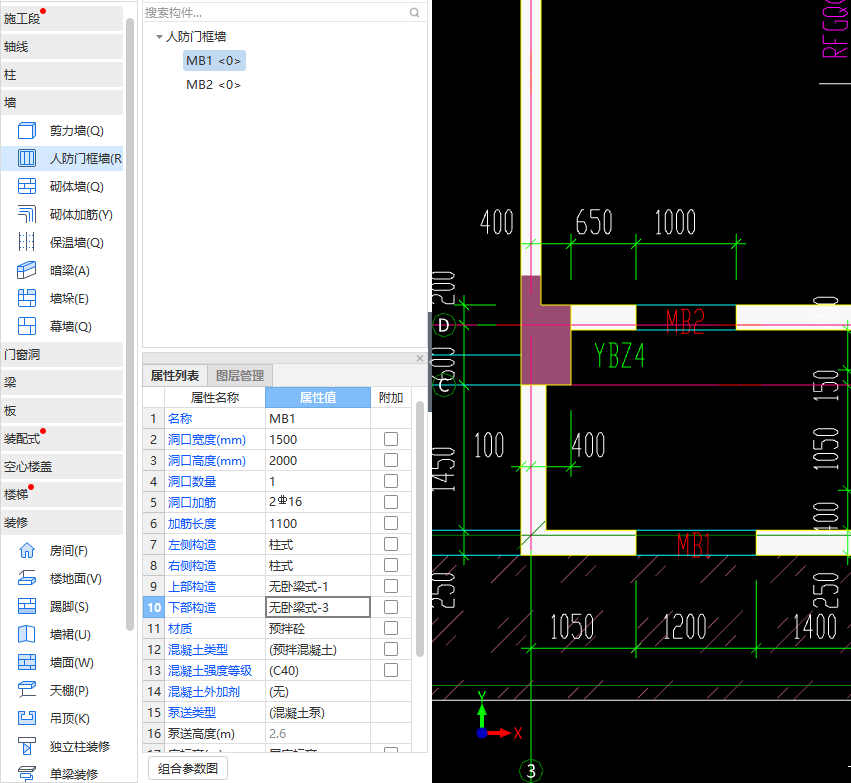Toggle the 右侧构造 additional checkbox
Image resolution: width=851 pixels, height=783 pixels.
(x=391, y=565)
